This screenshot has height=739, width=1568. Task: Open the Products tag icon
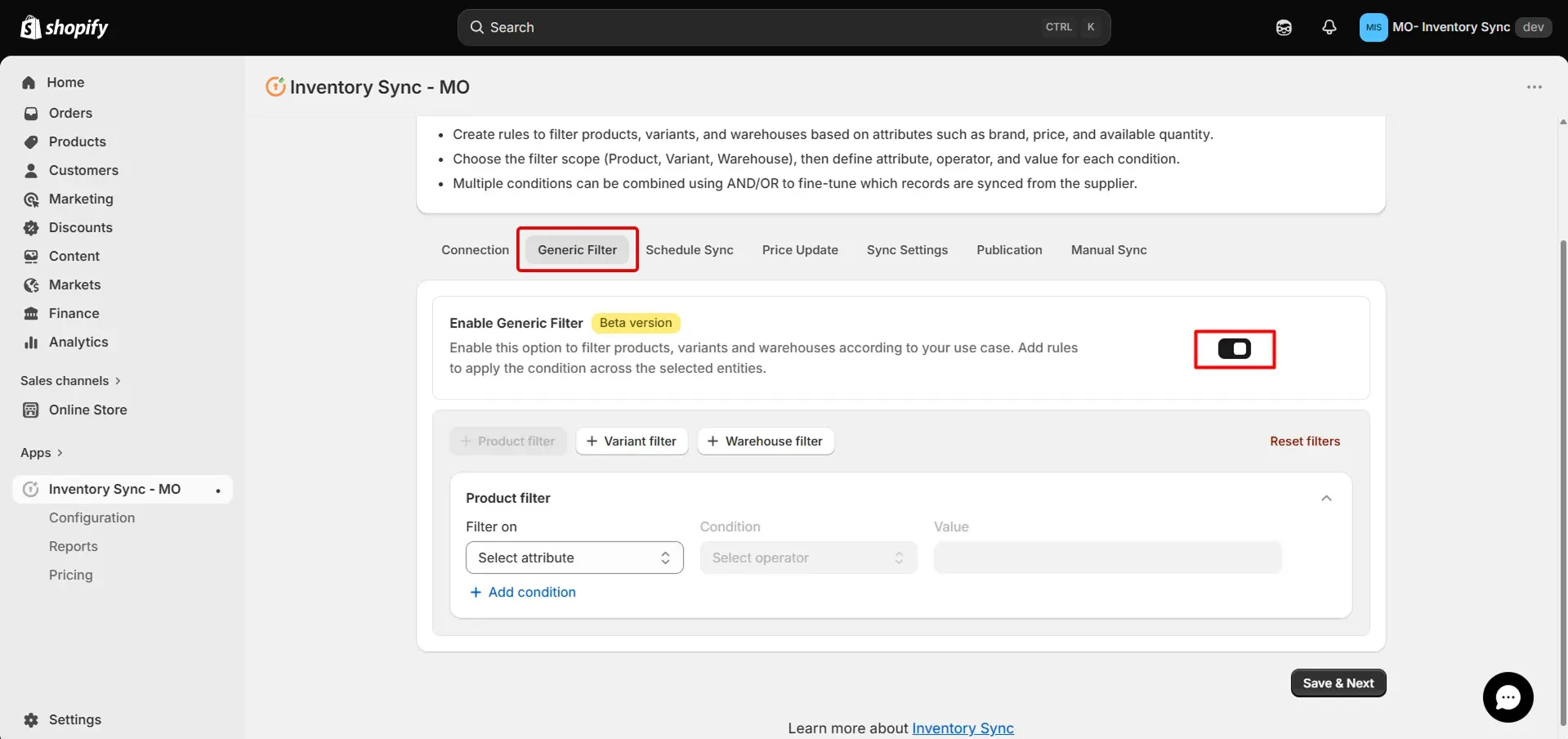coord(31,141)
